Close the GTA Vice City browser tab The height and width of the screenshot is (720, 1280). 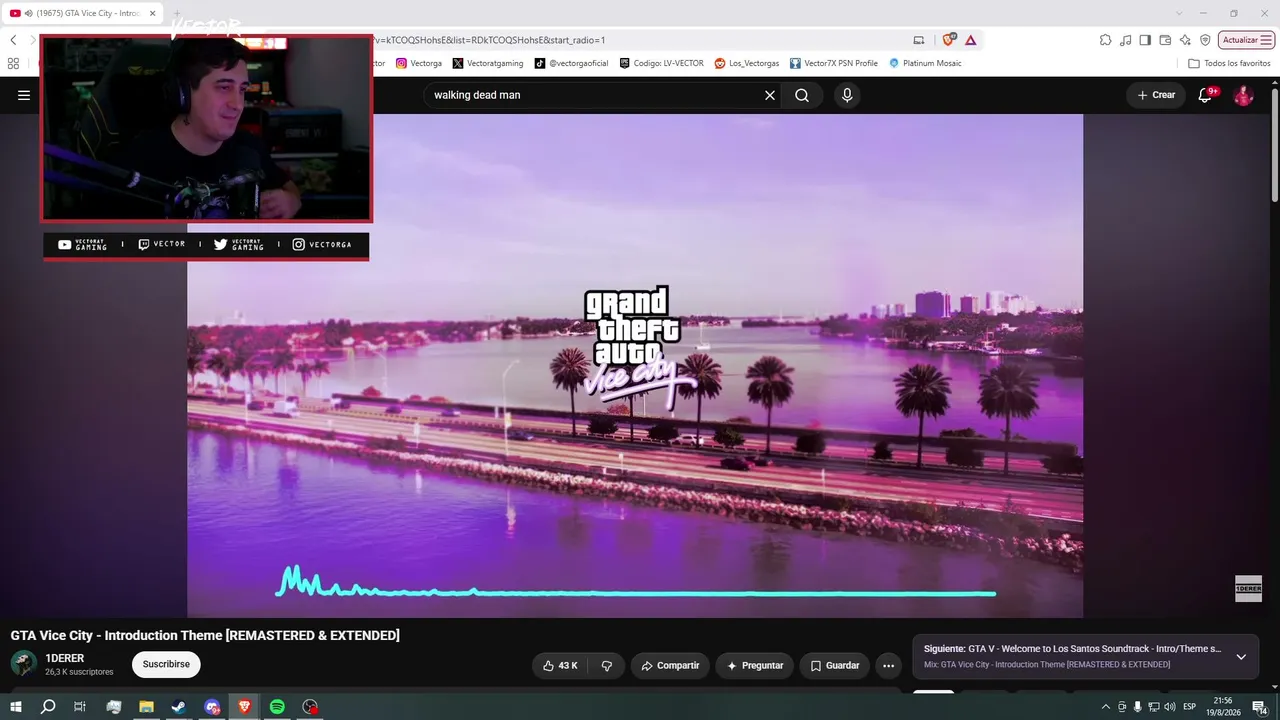[153, 13]
